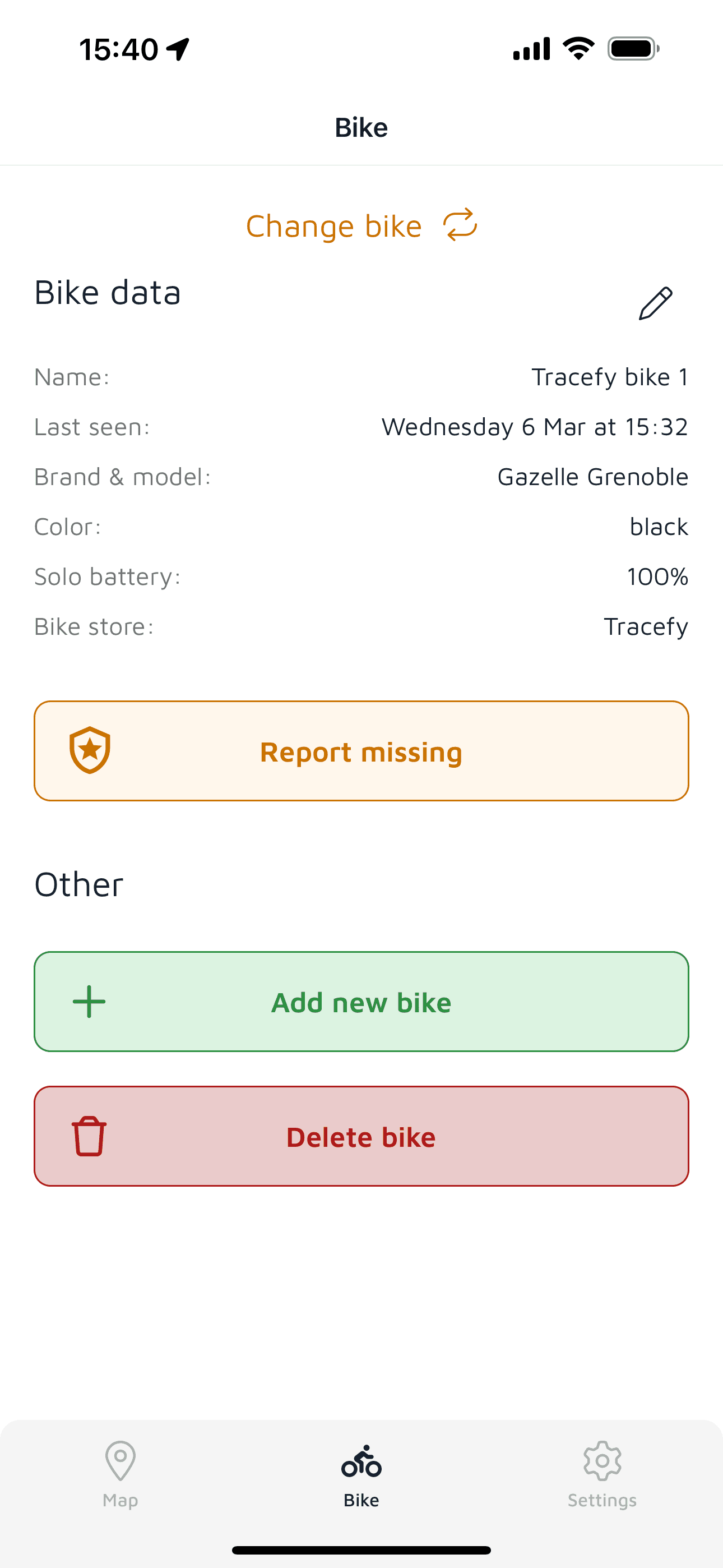Tap the shield star icon on Report missing

click(90, 750)
